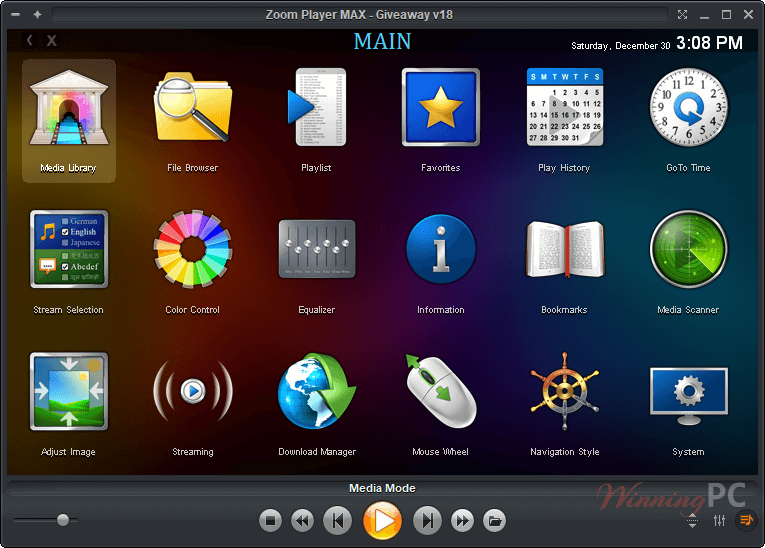Viewport: 765px width, 548px height.
Task: Open the Stream Selection icon
Action: click(x=69, y=249)
